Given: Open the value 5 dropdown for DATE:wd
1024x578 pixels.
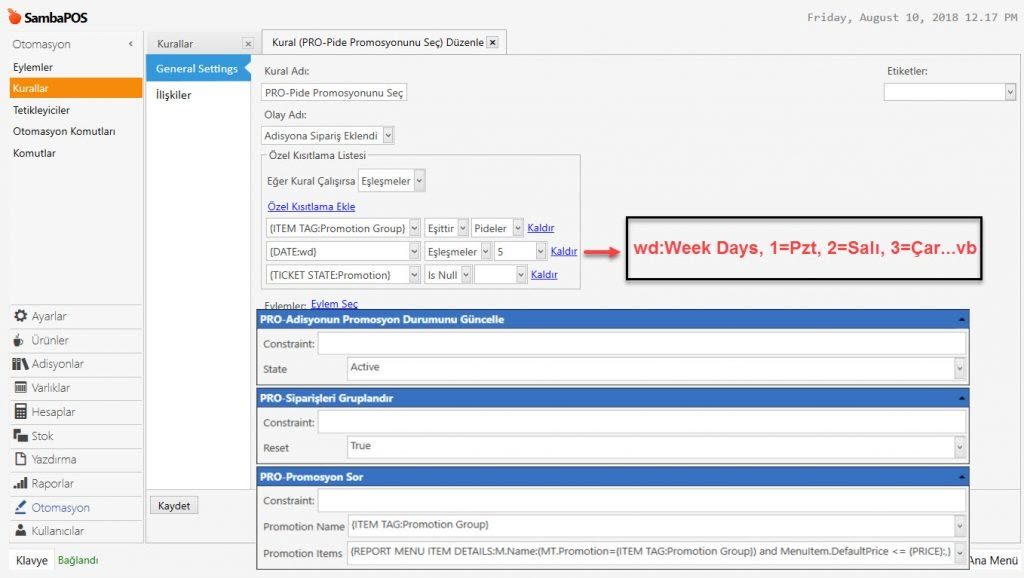Looking at the screenshot, I should coord(541,251).
